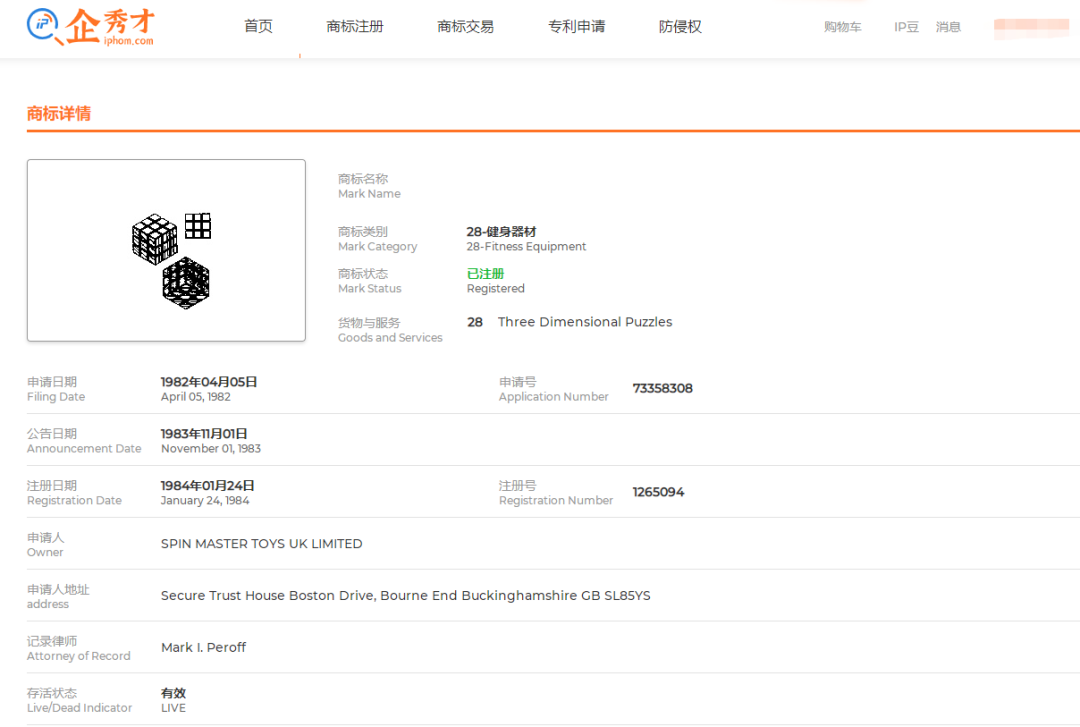The height and width of the screenshot is (727, 1080).
Task: Click the 申请号 Application Number label
Action: (x=554, y=389)
